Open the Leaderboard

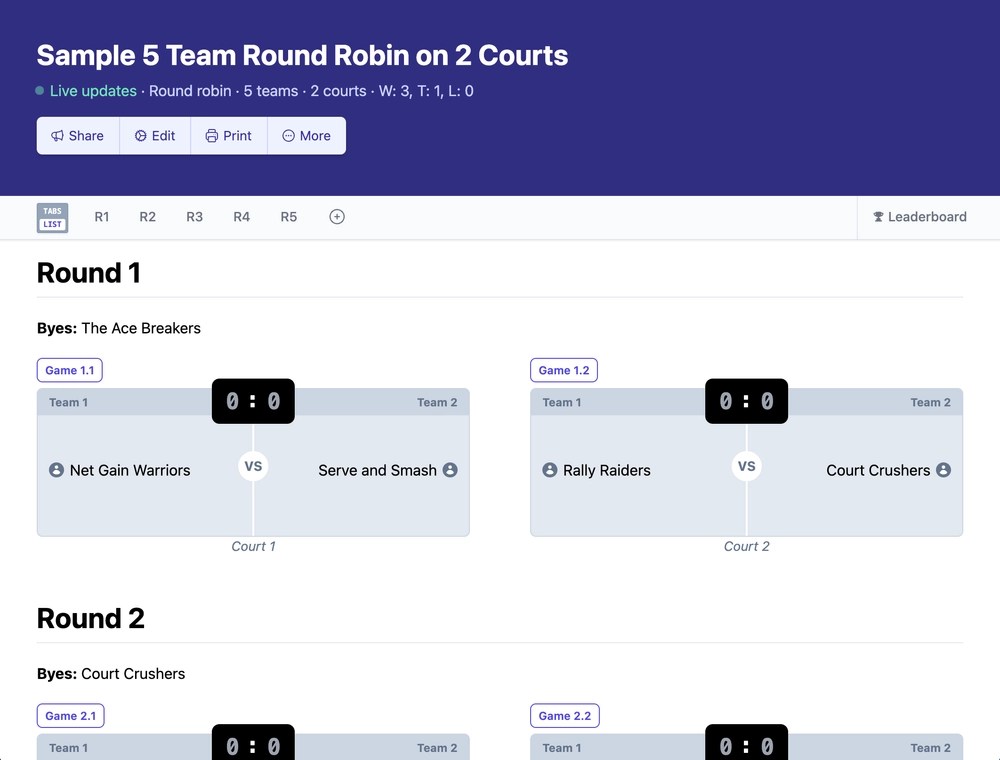coord(920,217)
